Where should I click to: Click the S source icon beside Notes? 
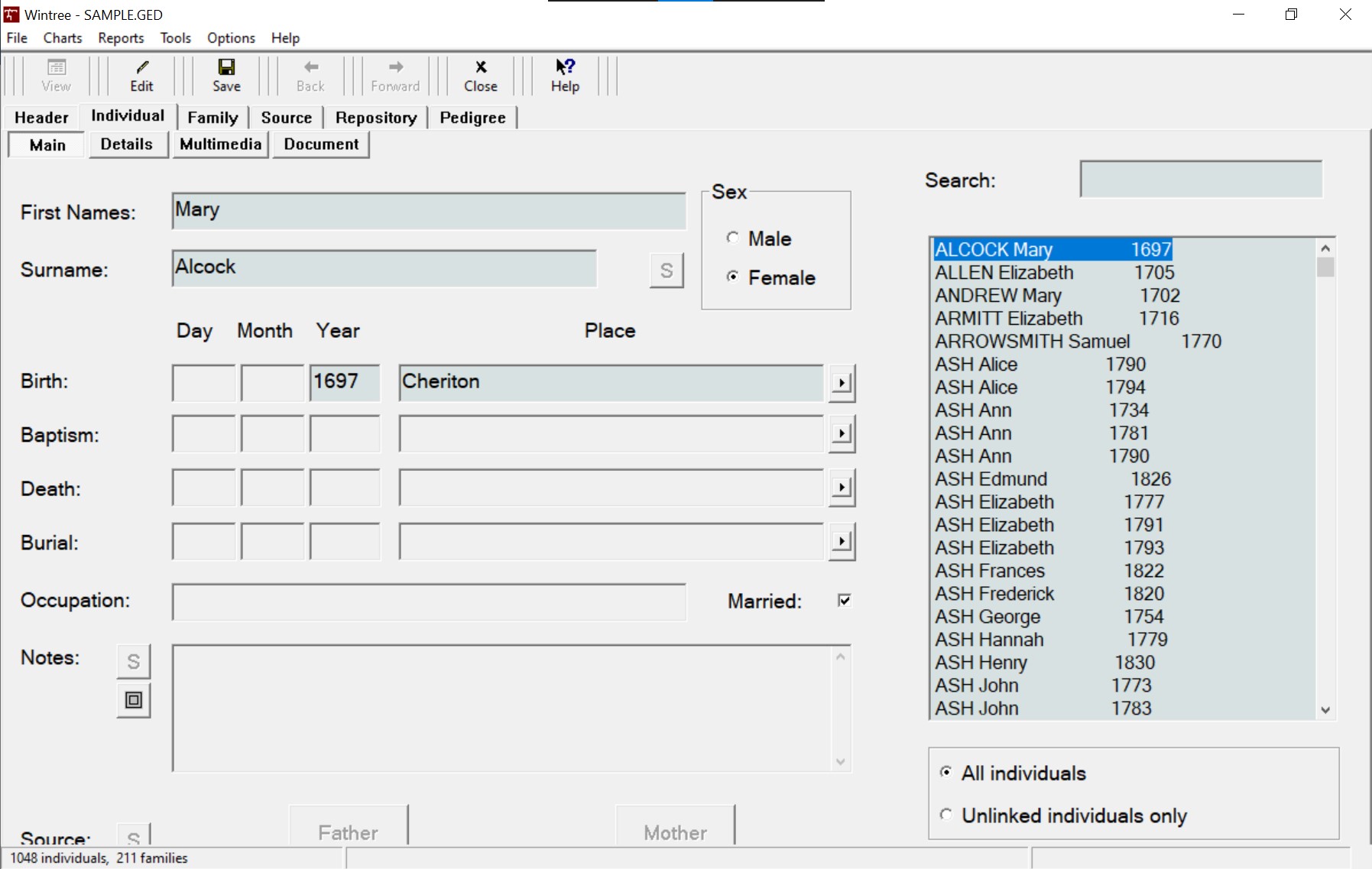pyautogui.click(x=133, y=660)
